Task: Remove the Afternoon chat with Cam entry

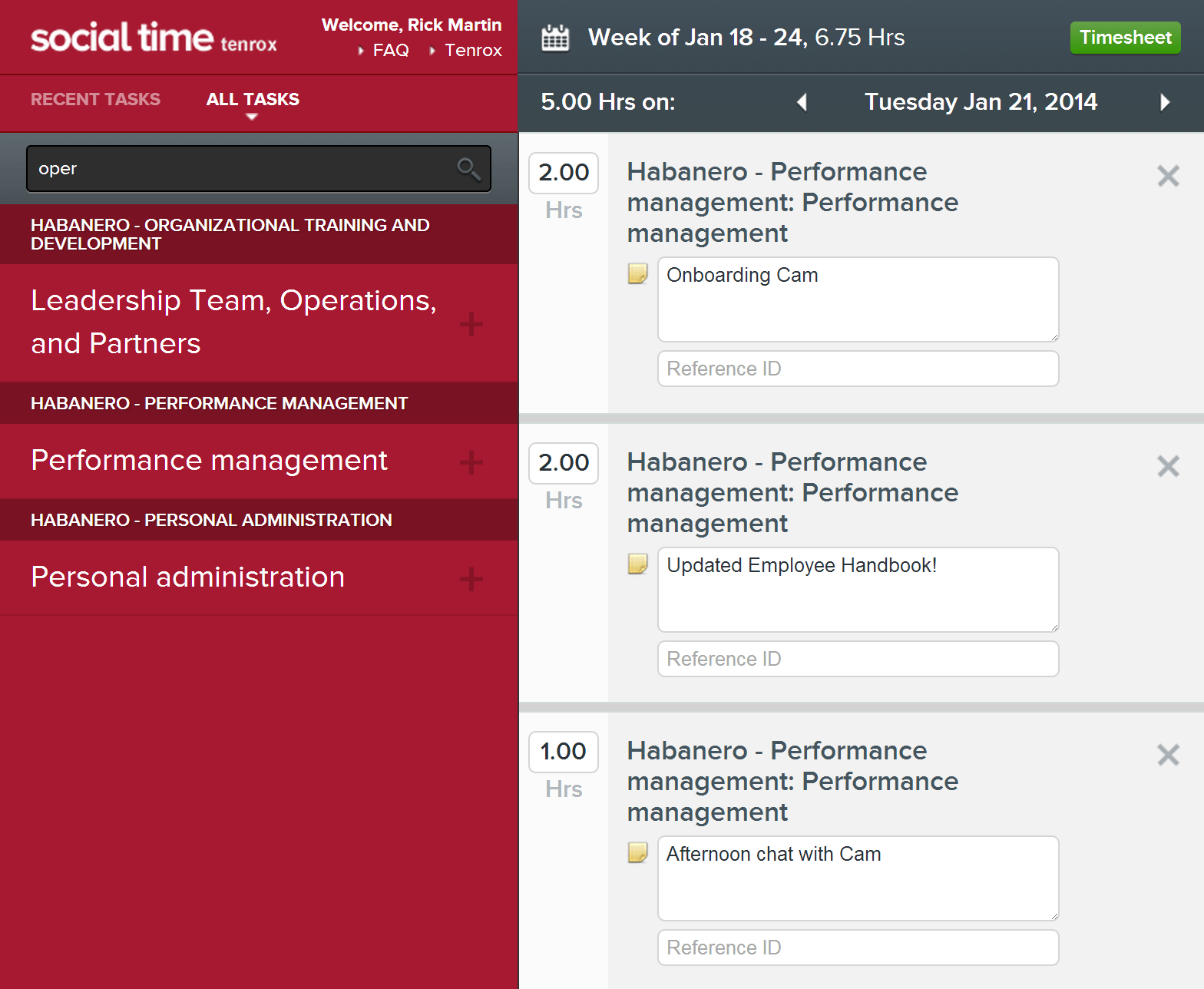Action: point(1168,755)
